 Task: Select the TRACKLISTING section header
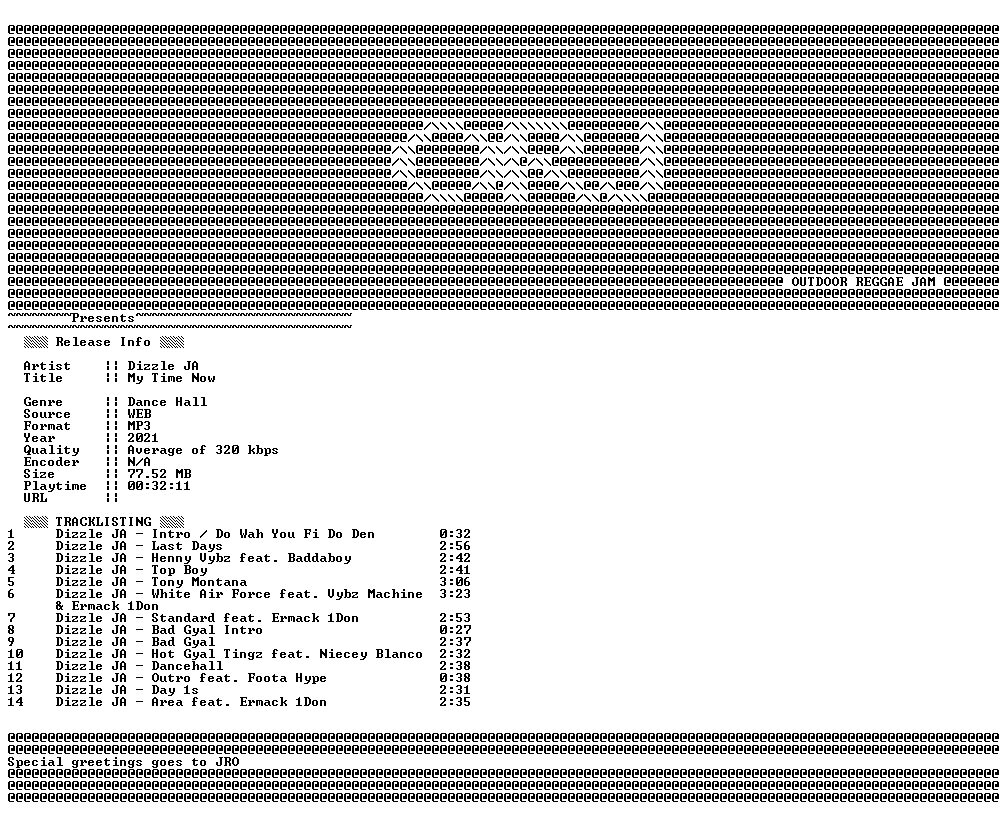click(103, 522)
